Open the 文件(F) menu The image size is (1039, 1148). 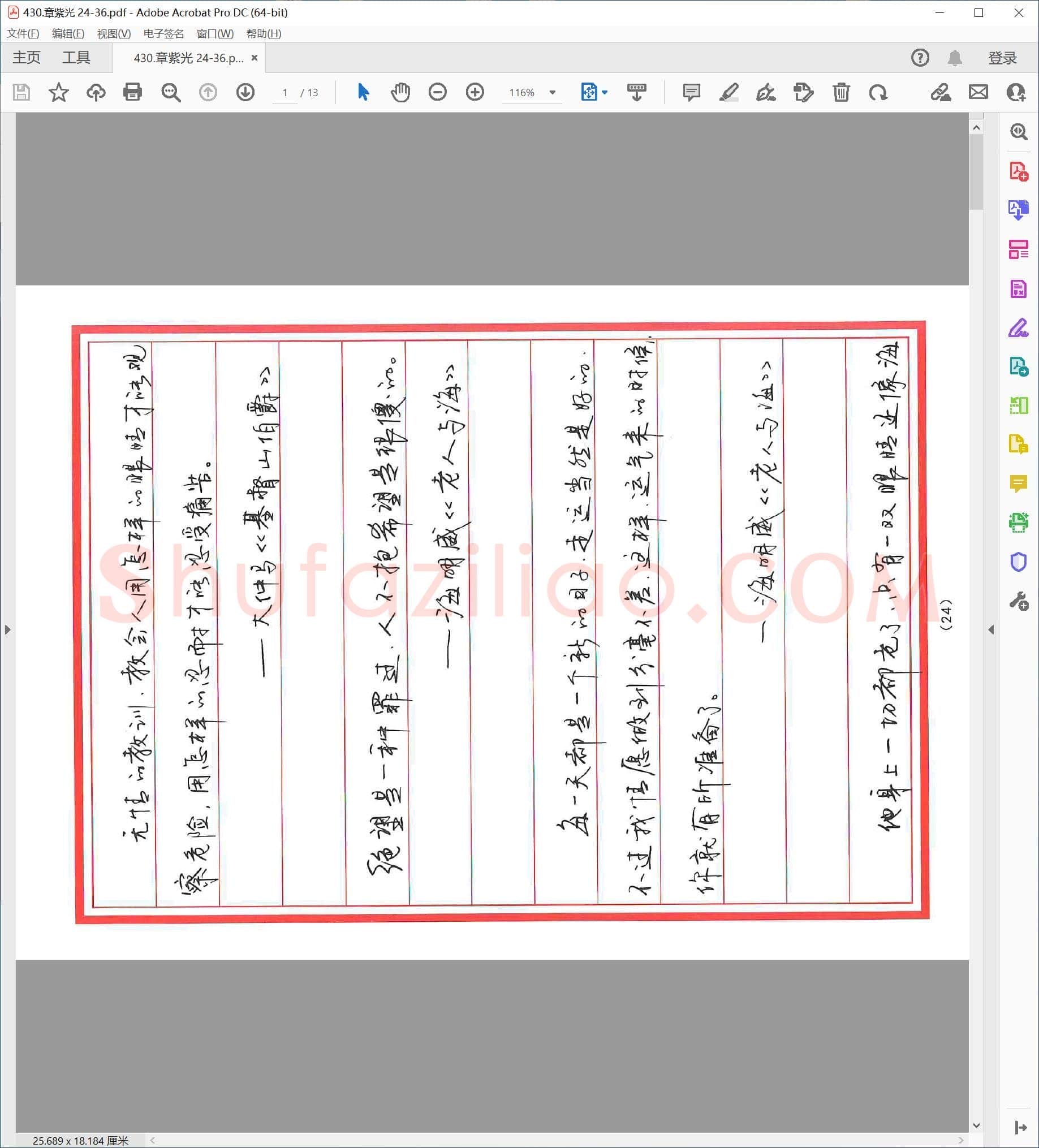pos(23,33)
